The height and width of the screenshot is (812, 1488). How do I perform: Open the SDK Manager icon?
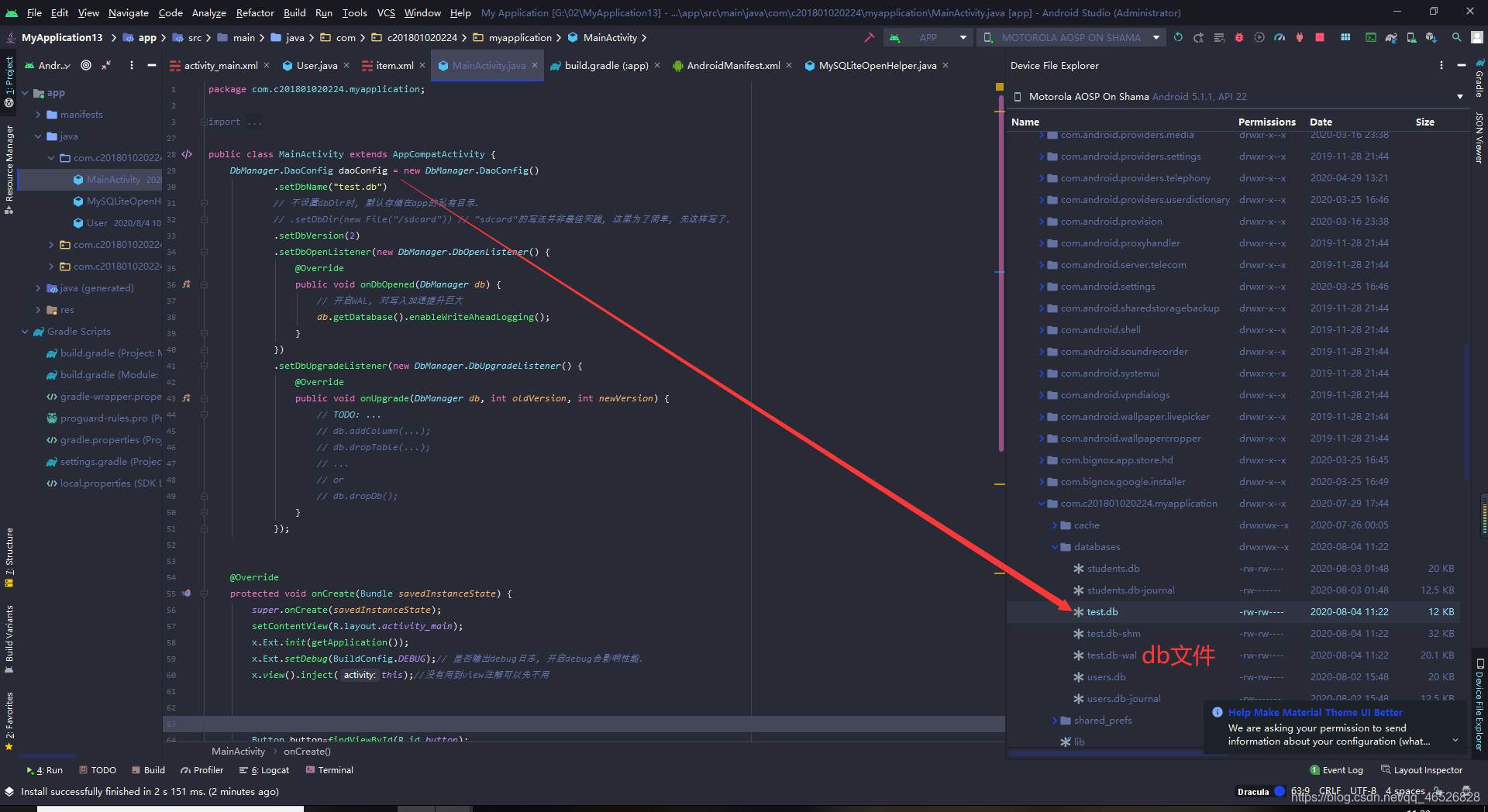(1431, 37)
